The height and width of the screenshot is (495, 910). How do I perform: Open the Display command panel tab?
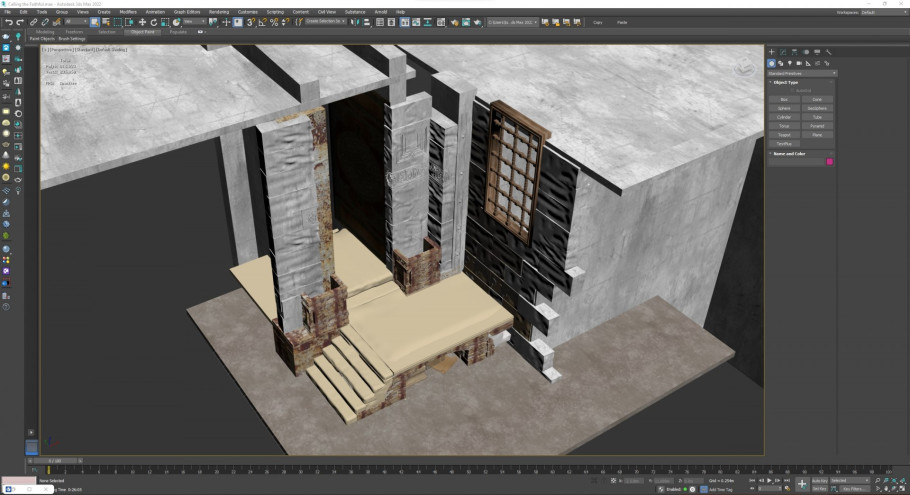(817, 52)
